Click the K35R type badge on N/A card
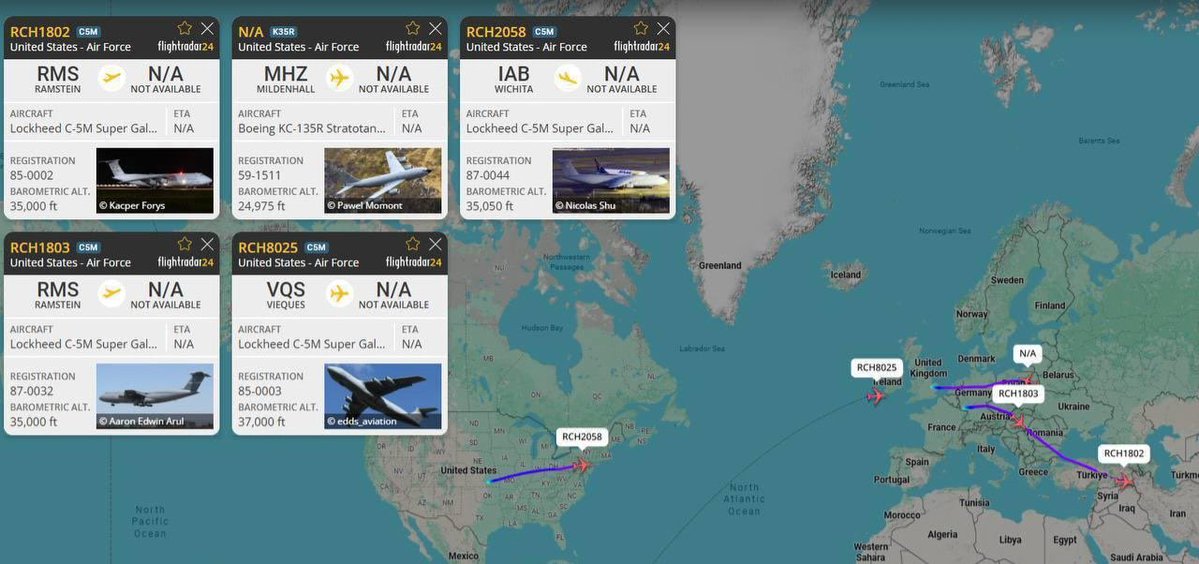 (x=283, y=32)
